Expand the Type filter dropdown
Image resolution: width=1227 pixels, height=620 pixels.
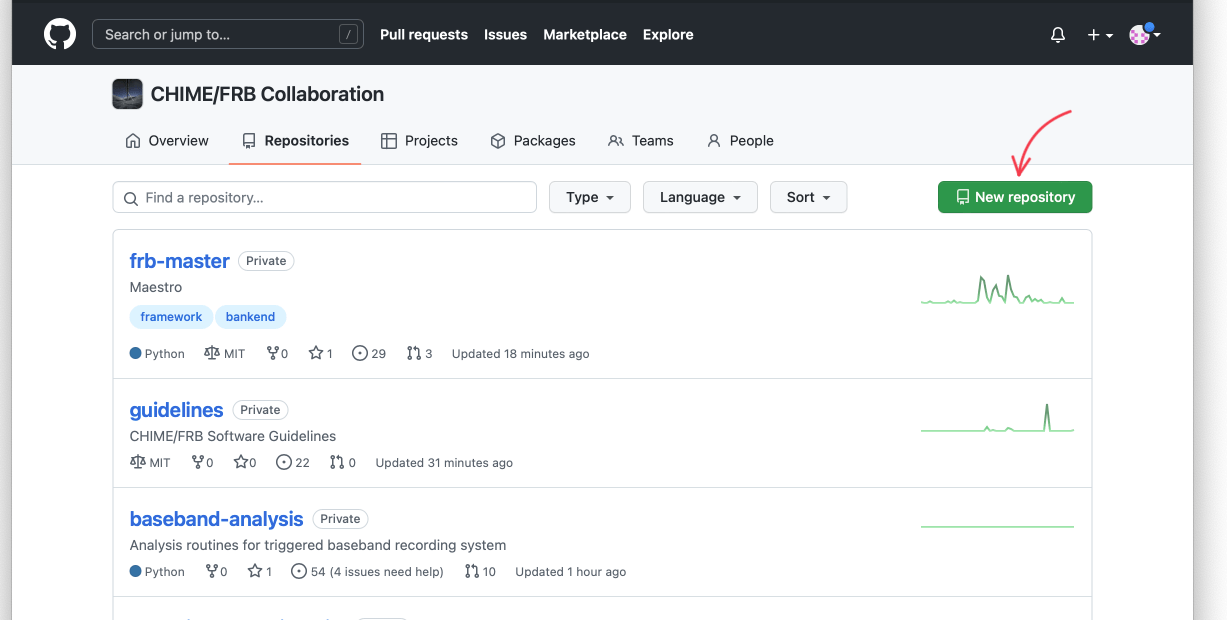point(589,197)
